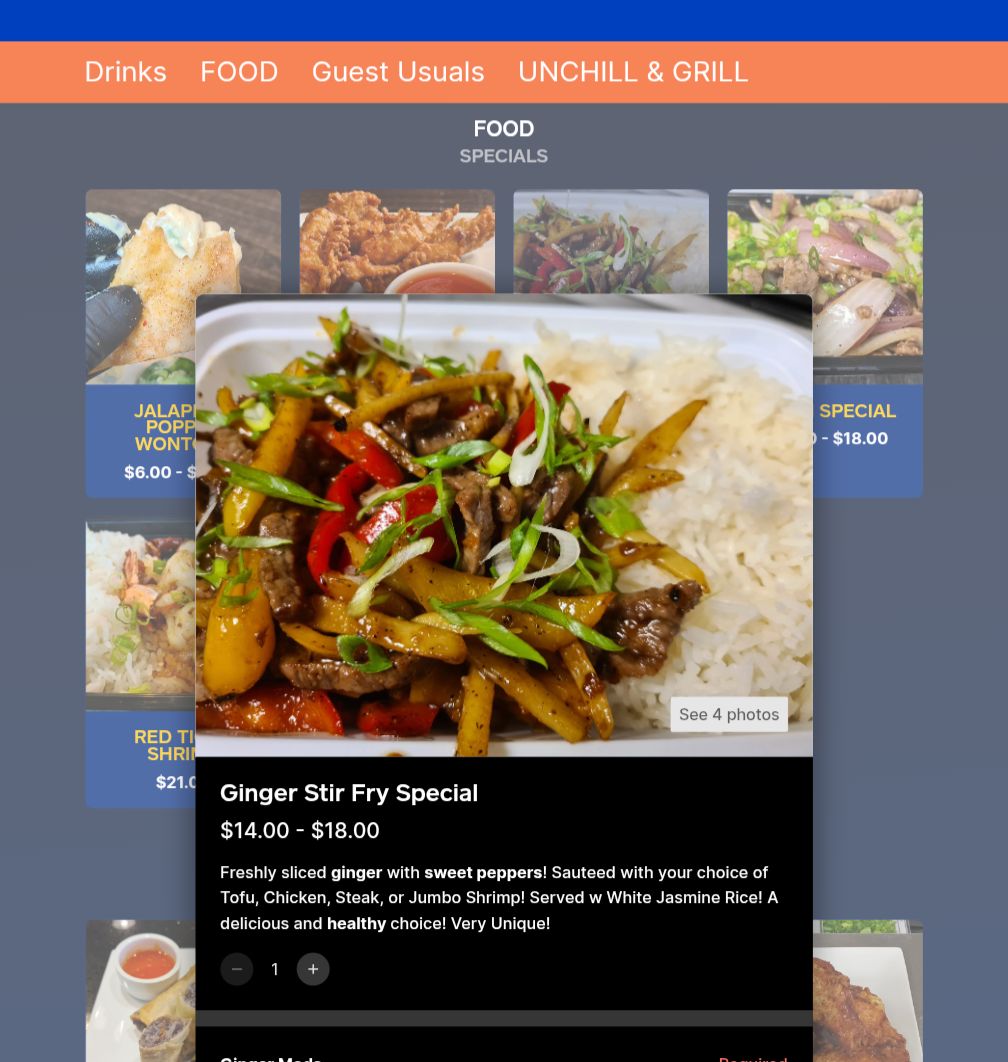Select the pepper stir fry thumbnail behind dialog
The width and height of the screenshot is (1008, 1062).
(x=611, y=242)
